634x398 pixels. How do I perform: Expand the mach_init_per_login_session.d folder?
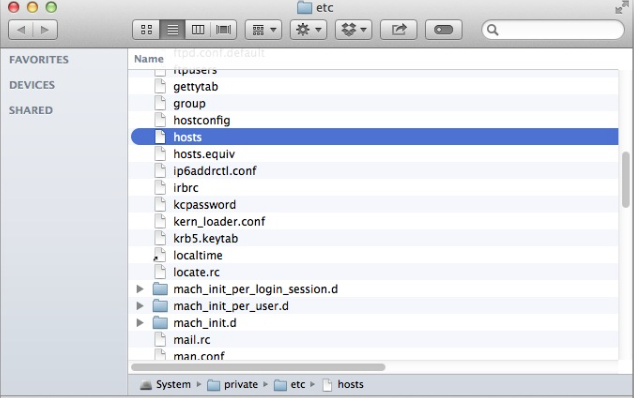140,289
